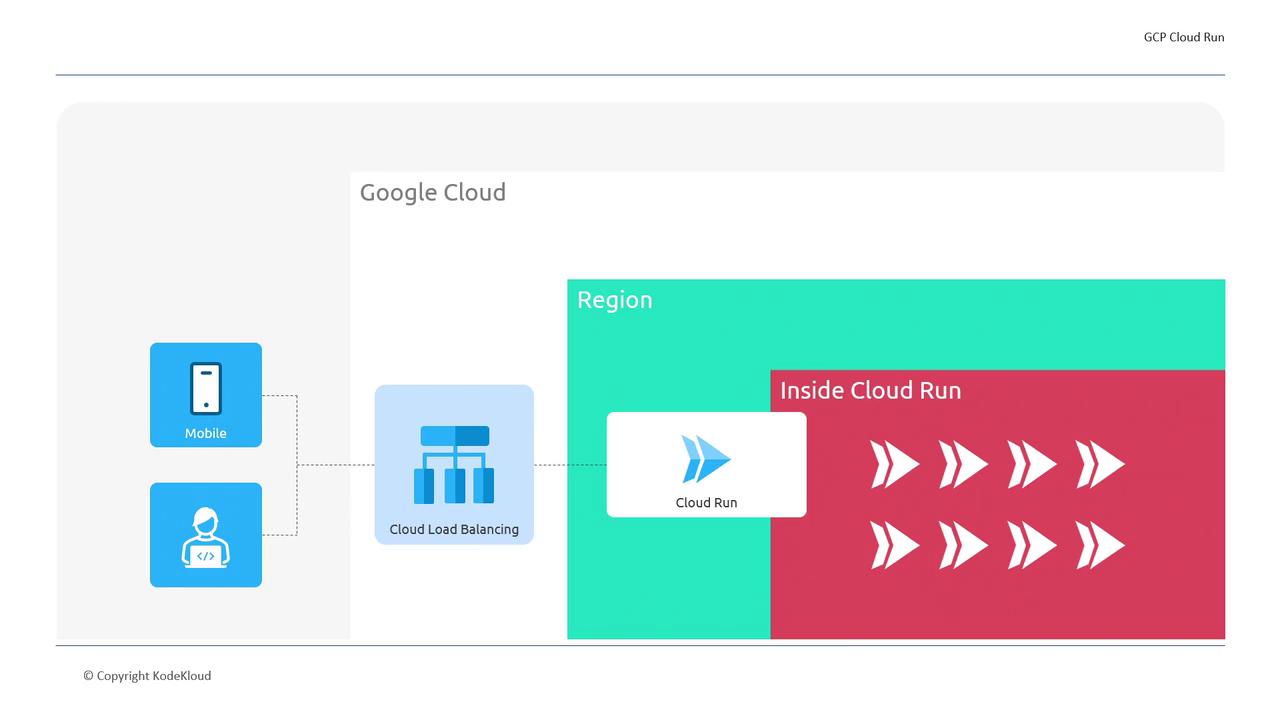
Task: Click the 'Region' heading
Action: click(x=615, y=300)
